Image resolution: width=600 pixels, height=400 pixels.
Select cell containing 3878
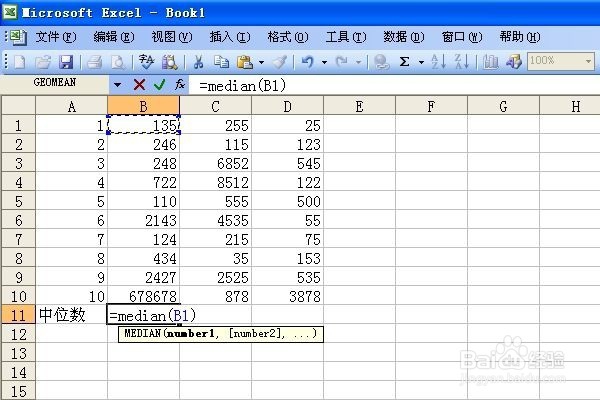pos(287,296)
